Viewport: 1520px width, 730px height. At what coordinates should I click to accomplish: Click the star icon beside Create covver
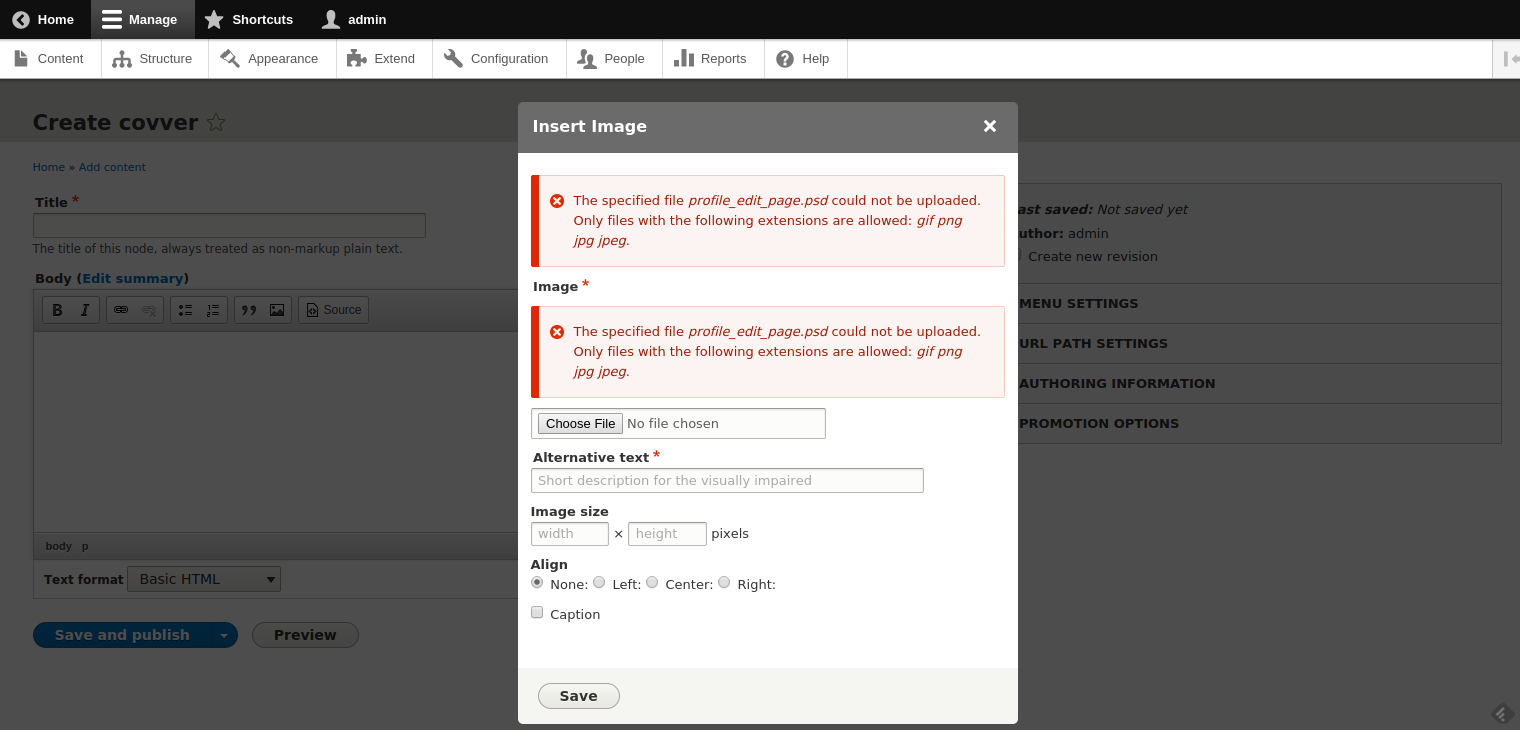click(x=216, y=123)
